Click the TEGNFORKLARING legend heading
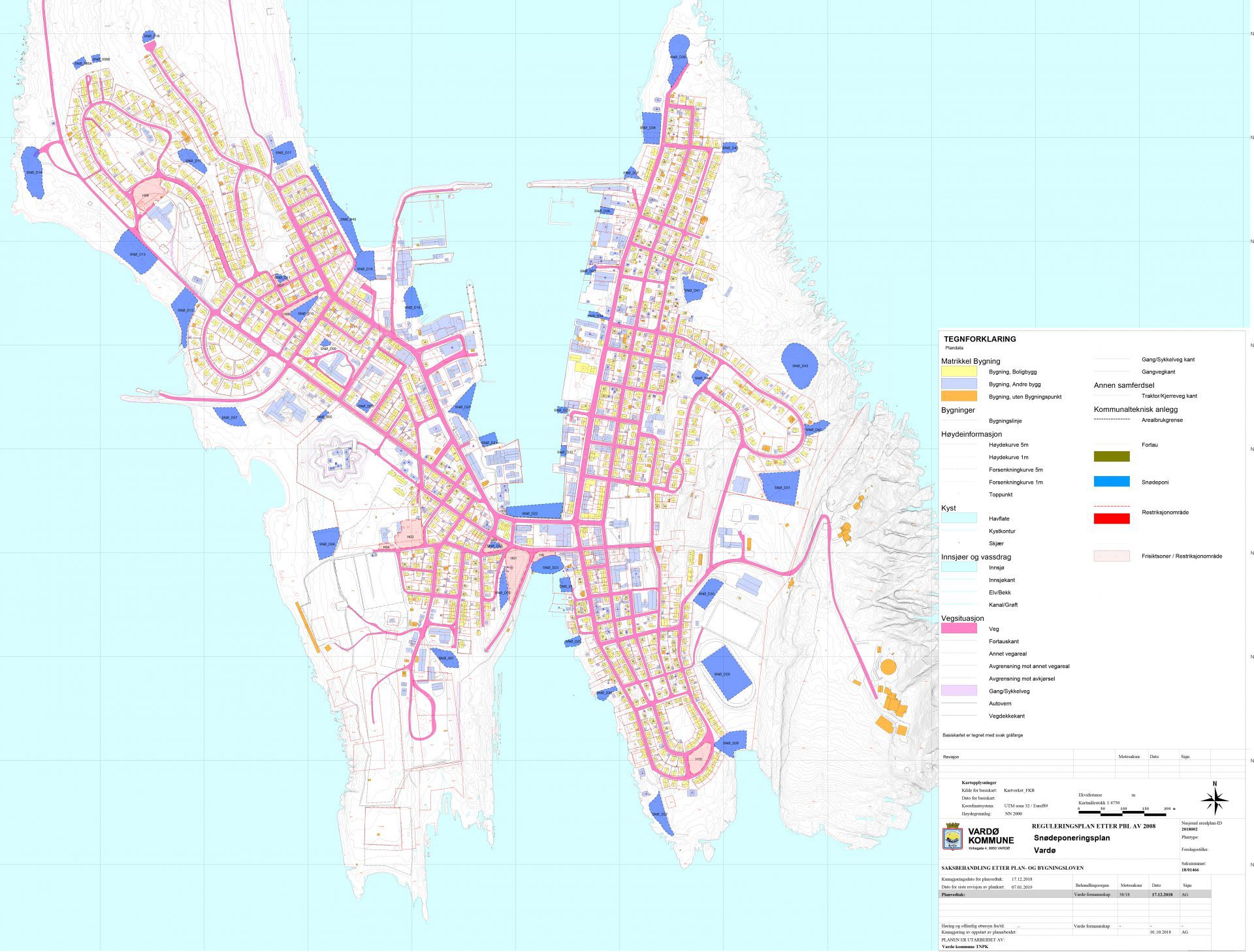1254x952 pixels. (x=980, y=339)
